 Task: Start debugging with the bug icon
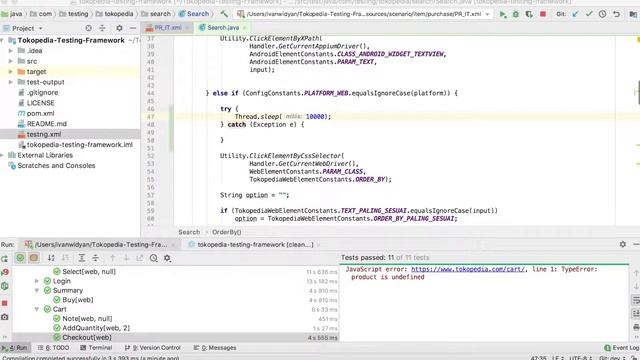tap(516, 14)
